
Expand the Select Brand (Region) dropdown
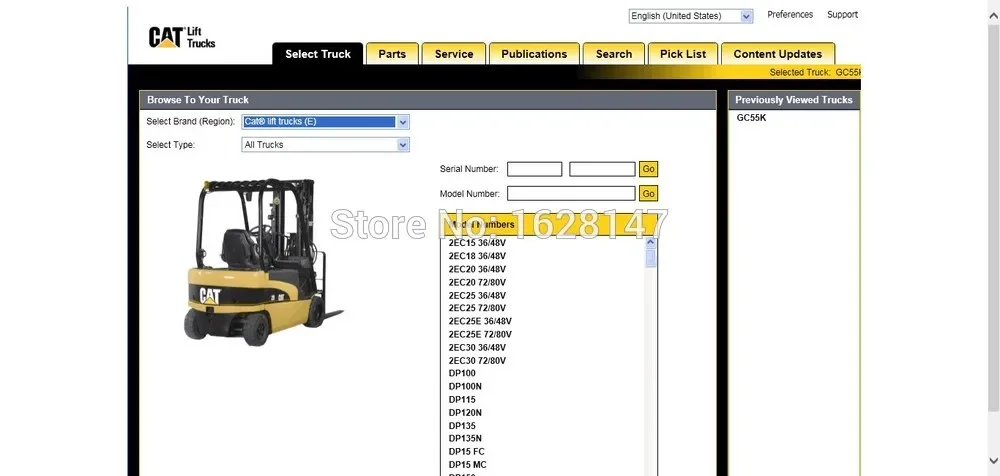(325, 122)
